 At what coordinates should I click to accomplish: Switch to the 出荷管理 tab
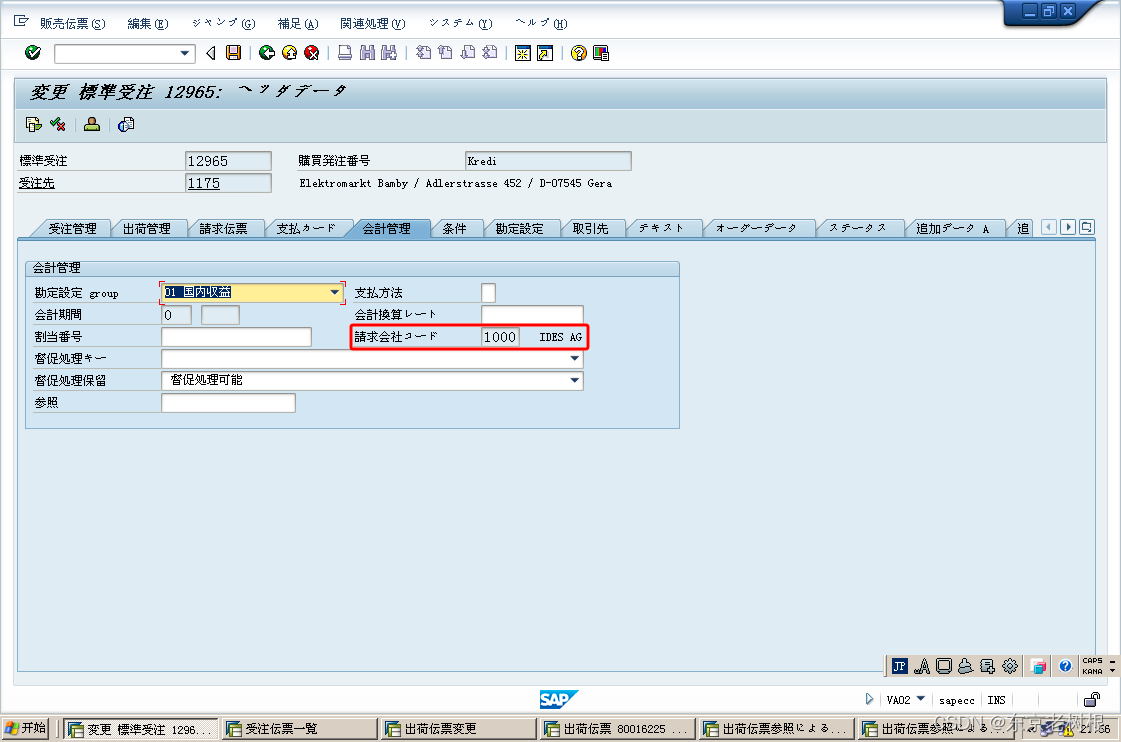tap(148, 227)
